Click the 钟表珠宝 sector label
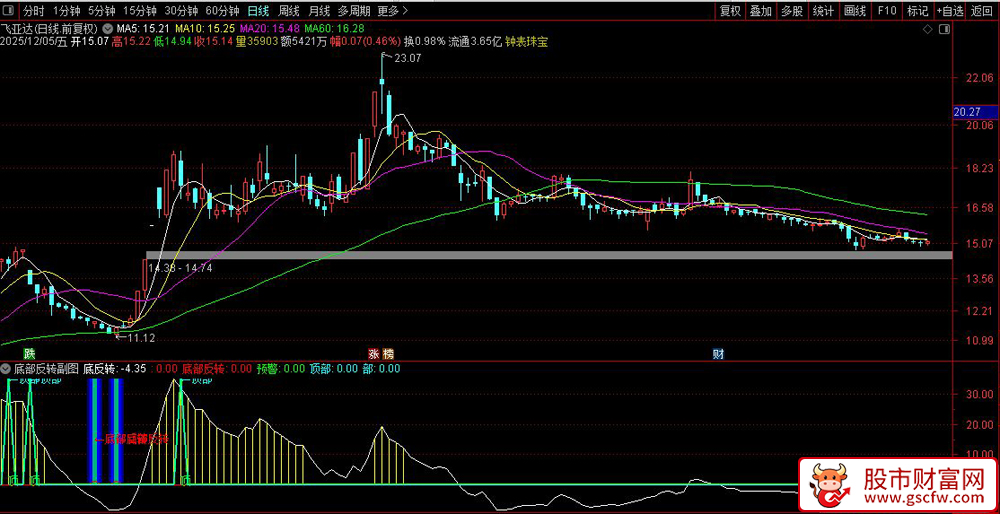1000x514 pixels. pos(526,43)
